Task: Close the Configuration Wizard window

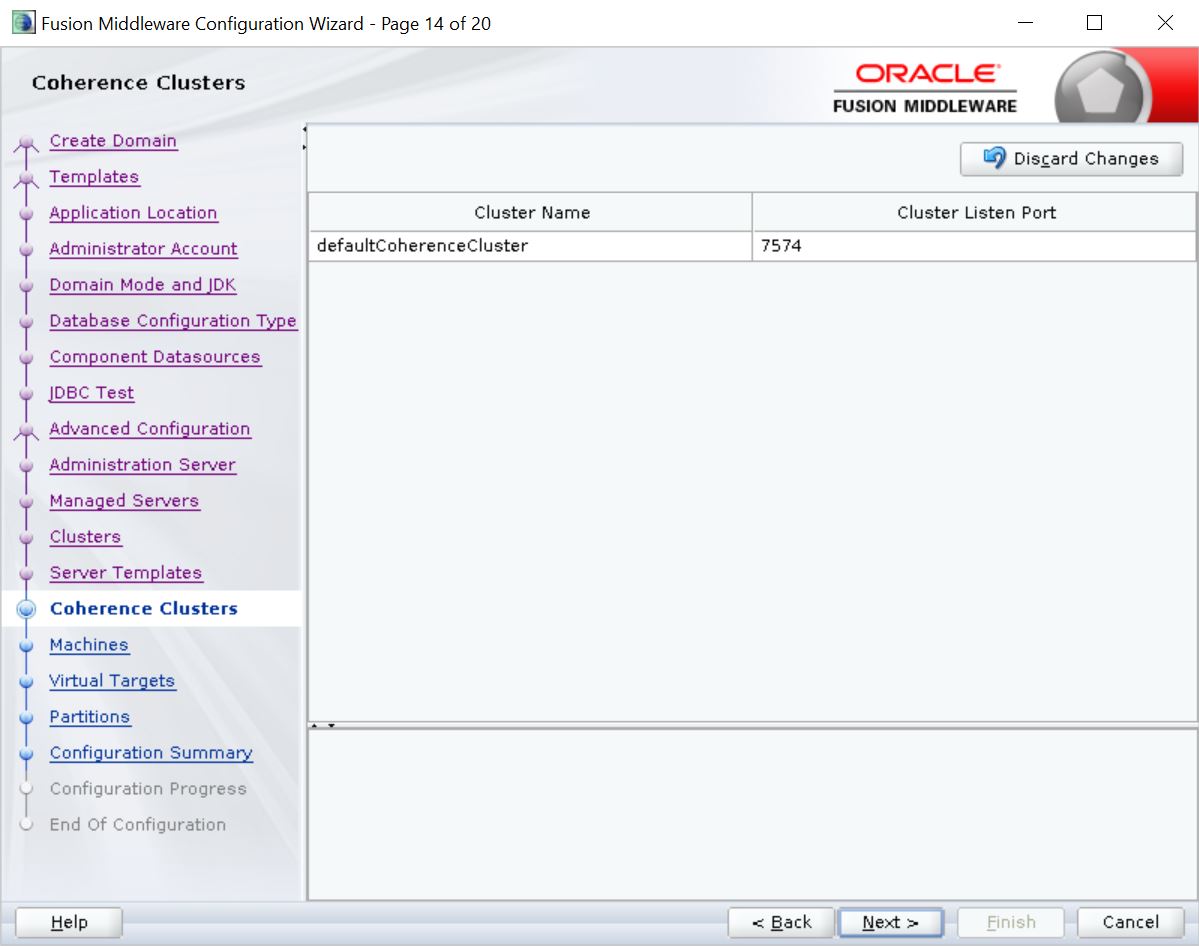Action: (x=1165, y=23)
